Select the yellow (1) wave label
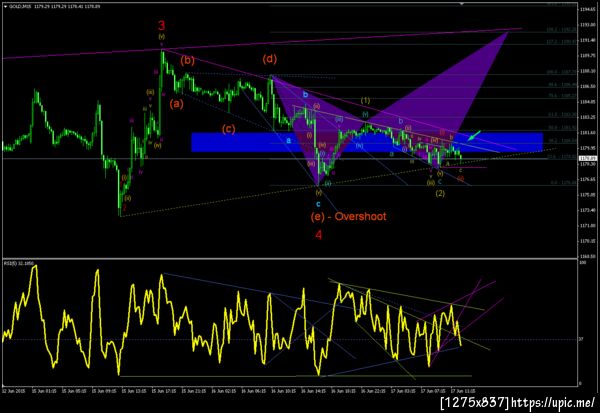Image resolution: width=600 pixels, height=413 pixels. pyautogui.click(x=365, y=101)
